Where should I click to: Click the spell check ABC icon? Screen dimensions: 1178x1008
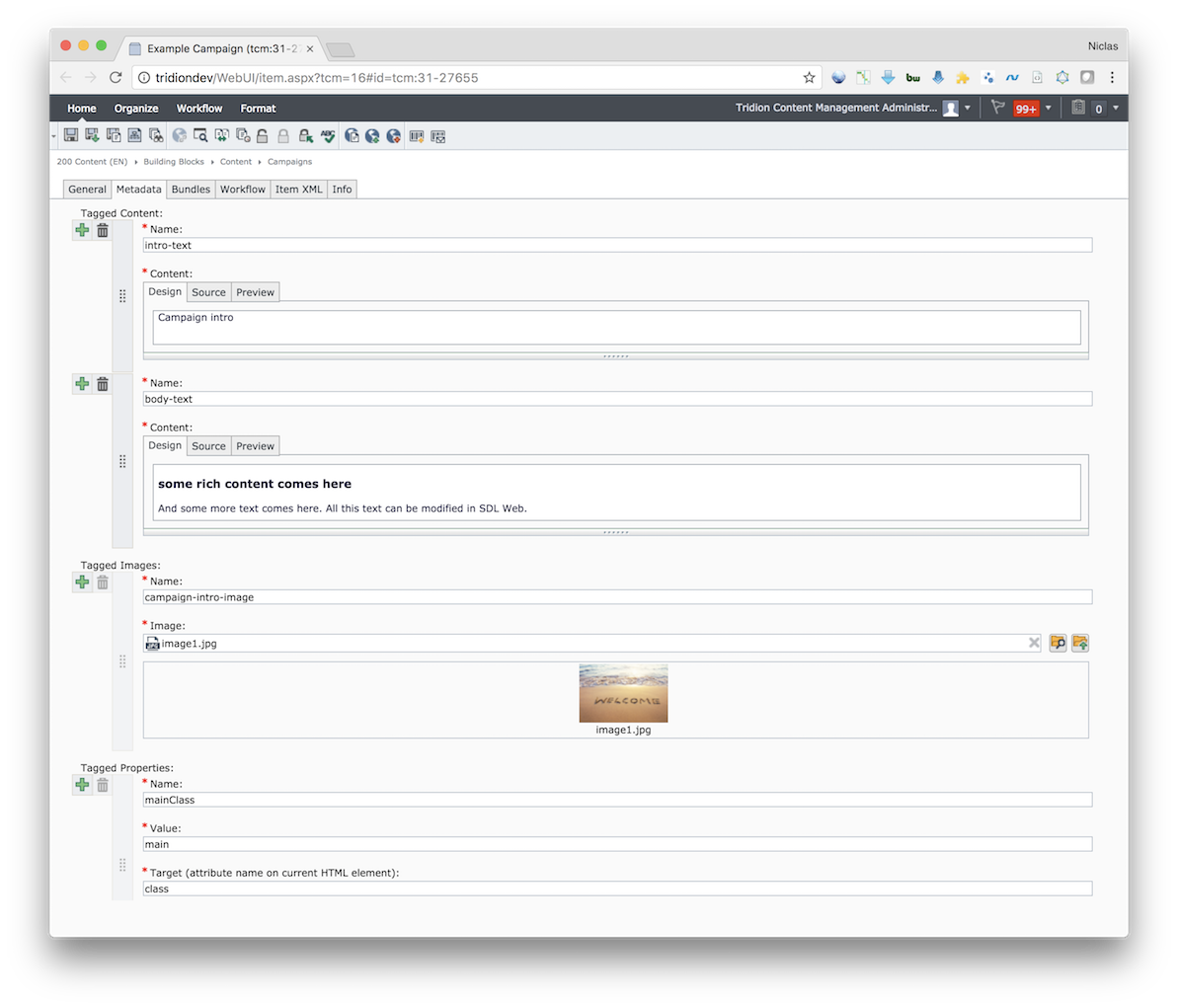tap(328, 136)
